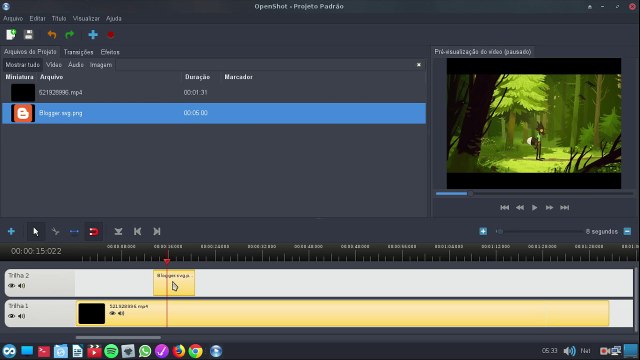The image size is (640, 360).
Task: Jump to the next marker
Action: pyautogui.click(x=157, y=231)
